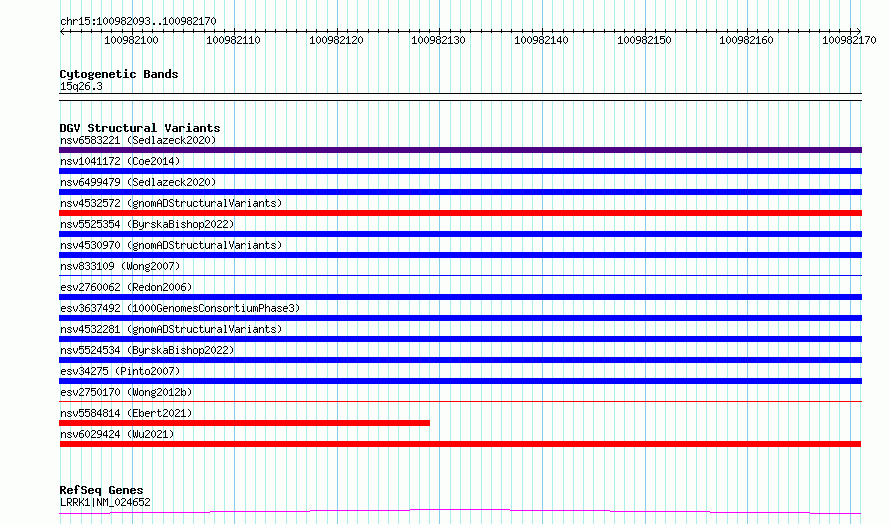Click the Cytogenetic Bands track title

[119, 74]
